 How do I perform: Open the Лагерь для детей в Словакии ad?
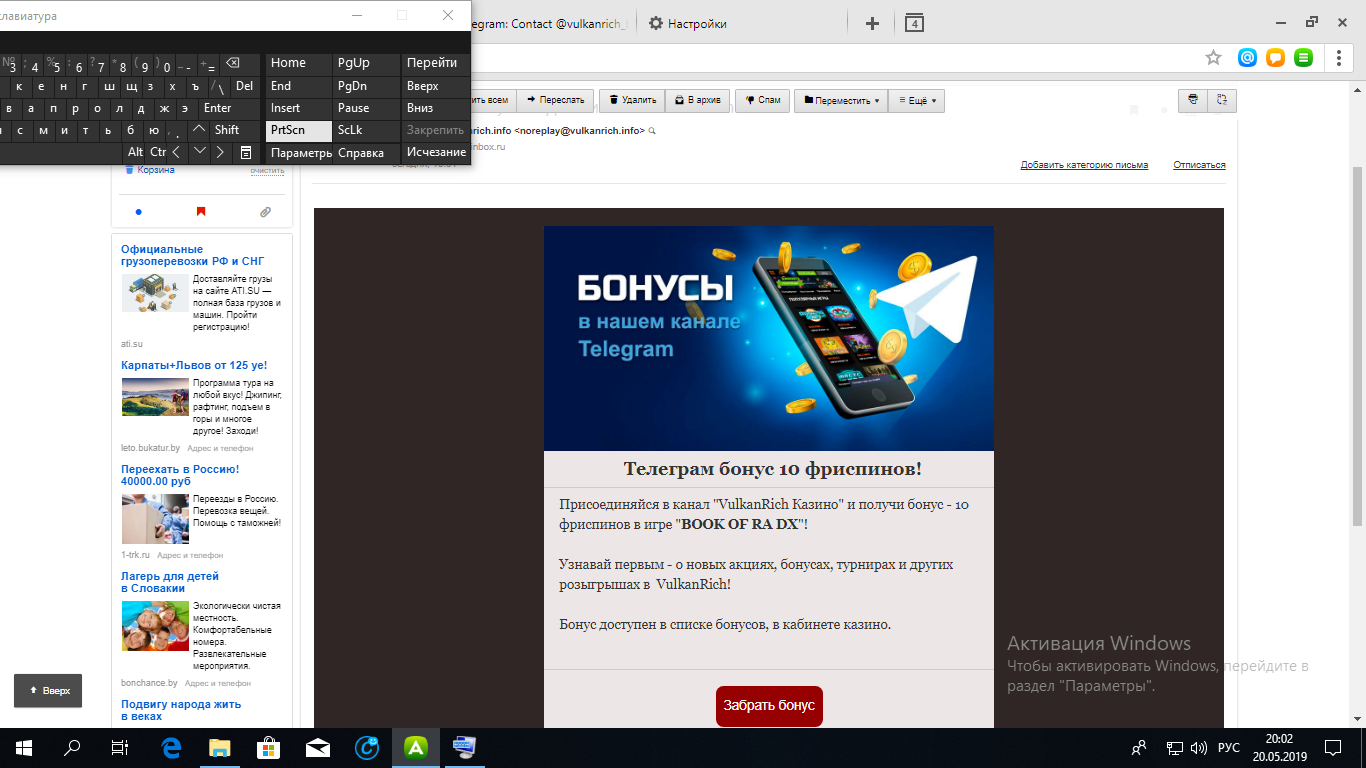170,582
